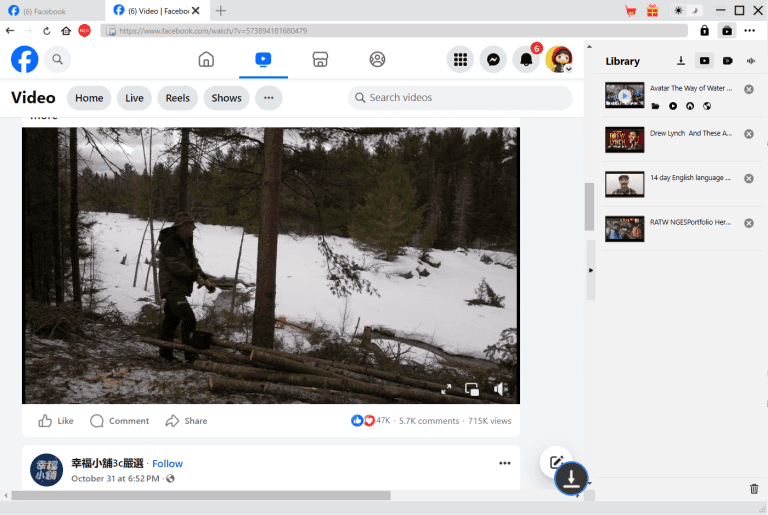Expand more video filters ellipsis

pyautogui.click(x=268, y=98)
